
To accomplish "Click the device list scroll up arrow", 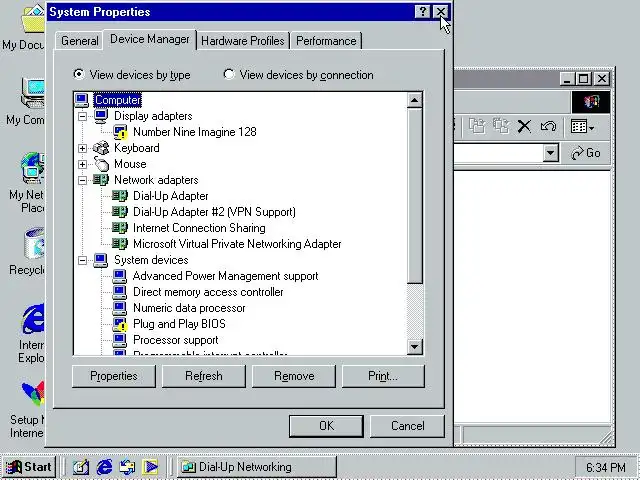I will 415,100.
